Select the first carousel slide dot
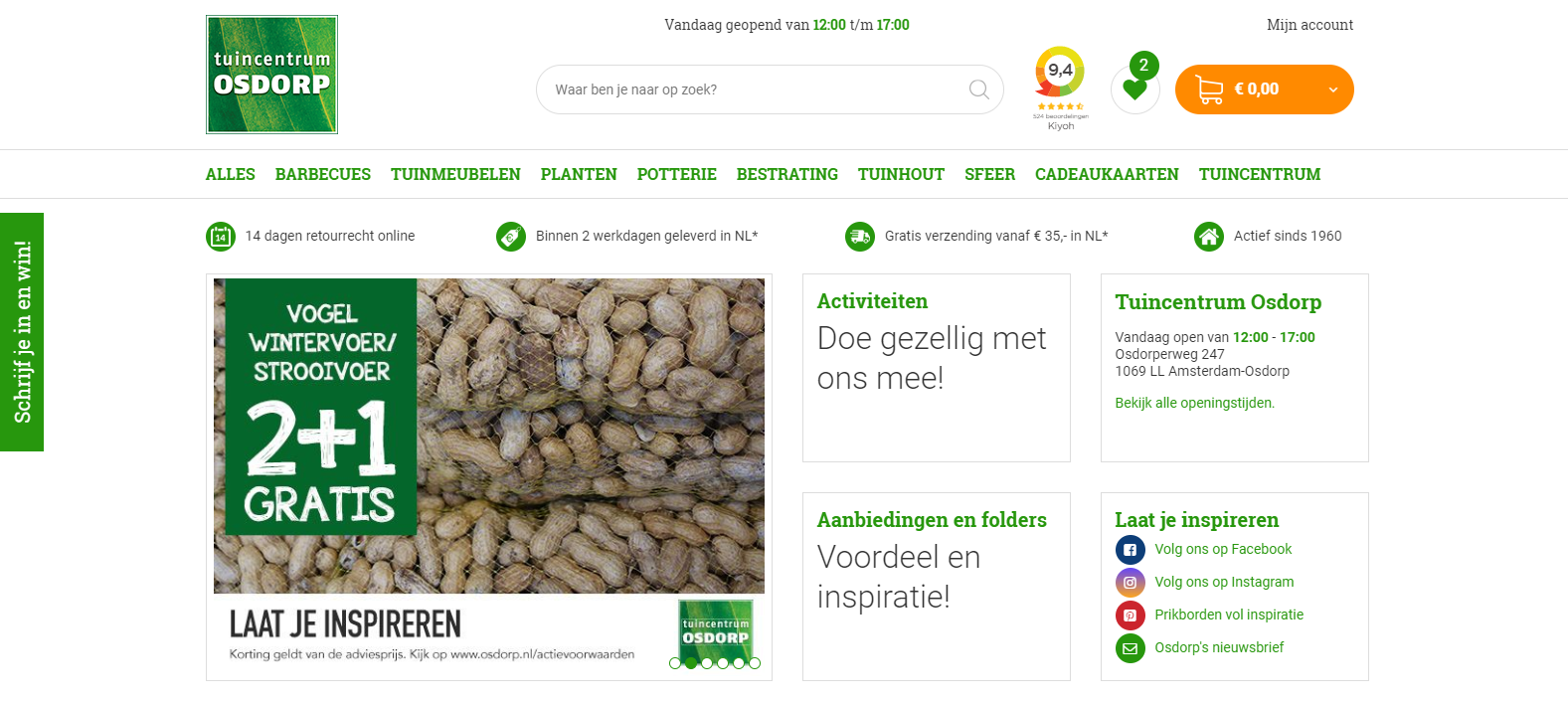The height and width of the screenshot is (704, 1568). click(675, 663)
